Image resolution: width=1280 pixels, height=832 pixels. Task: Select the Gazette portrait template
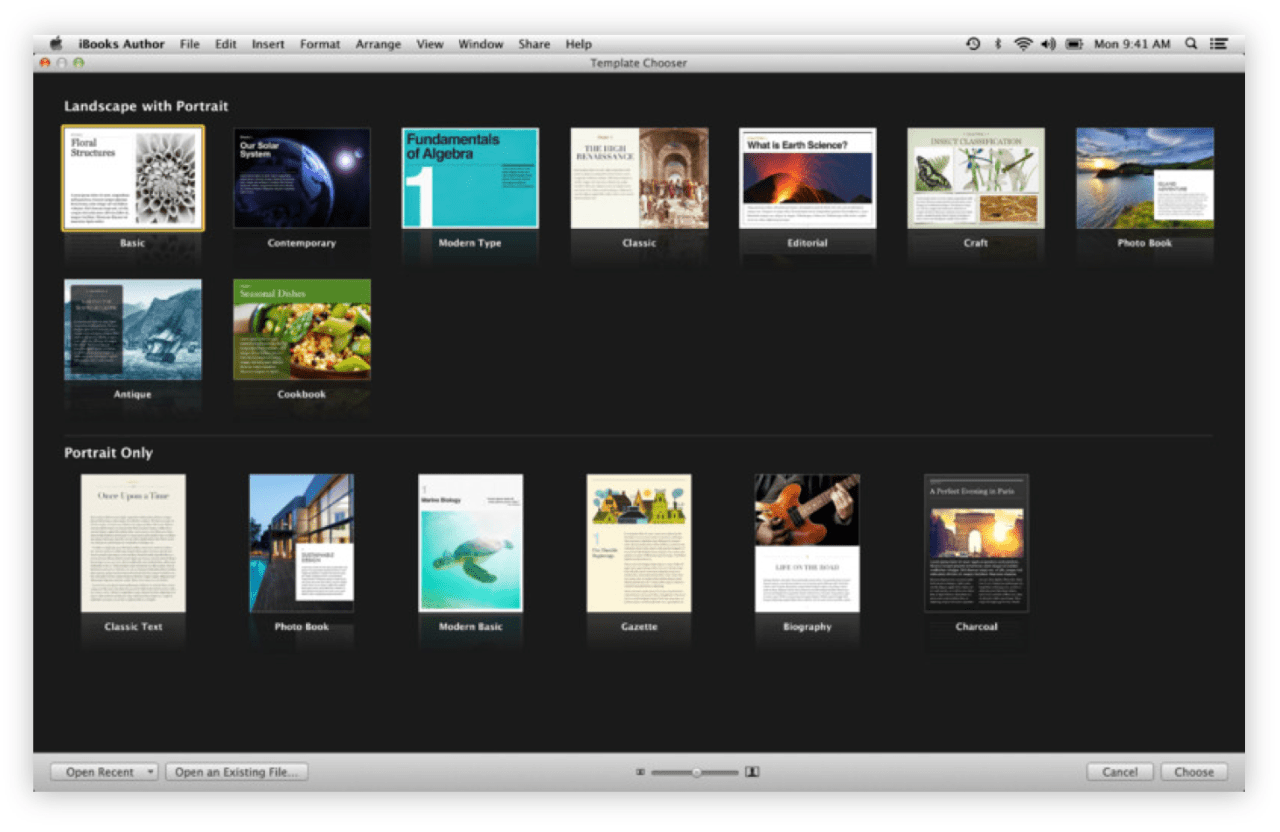tap(639, 544)
